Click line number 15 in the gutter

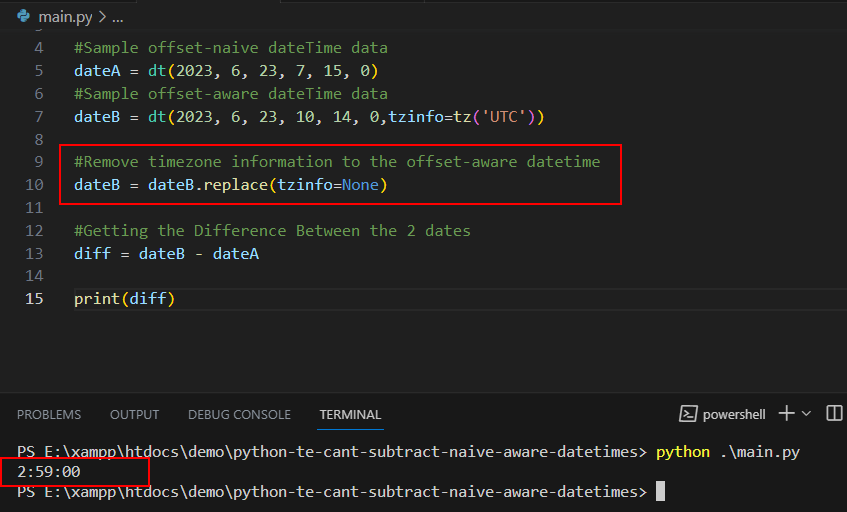coord(34,299)
